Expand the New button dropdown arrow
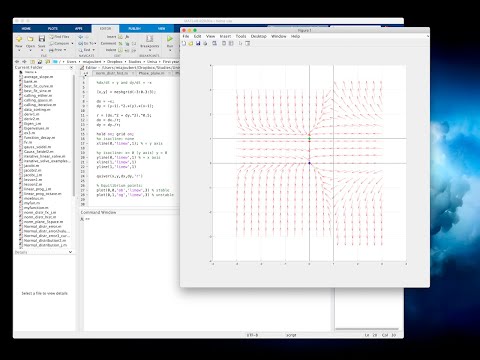 [19, 51]
